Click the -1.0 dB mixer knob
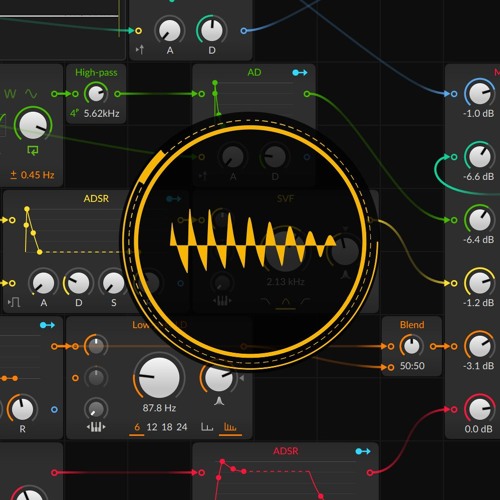This screenshot has width=500, height=500. 480,94
